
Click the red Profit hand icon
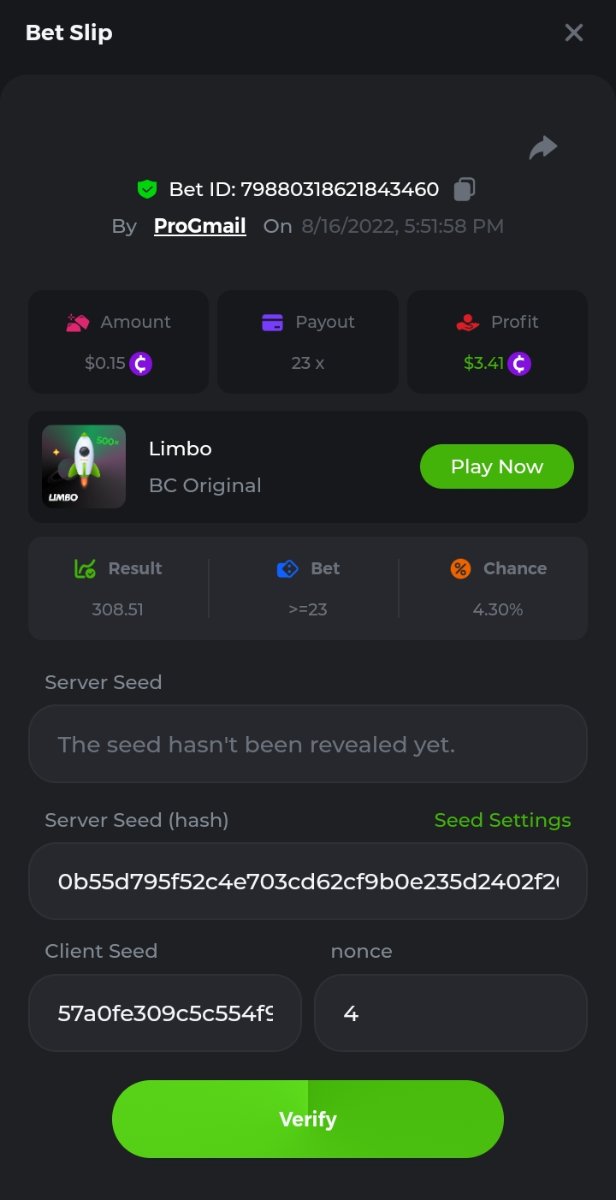467,322
